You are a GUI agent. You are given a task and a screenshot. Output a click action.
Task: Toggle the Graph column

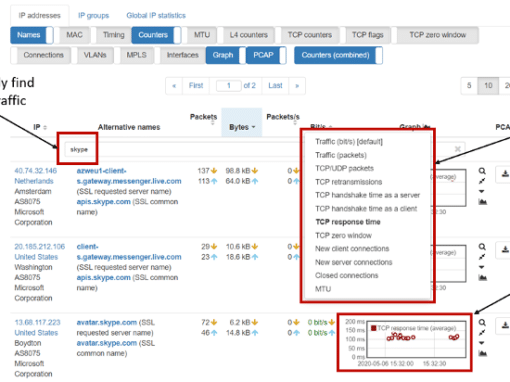[x=226, y=55]
